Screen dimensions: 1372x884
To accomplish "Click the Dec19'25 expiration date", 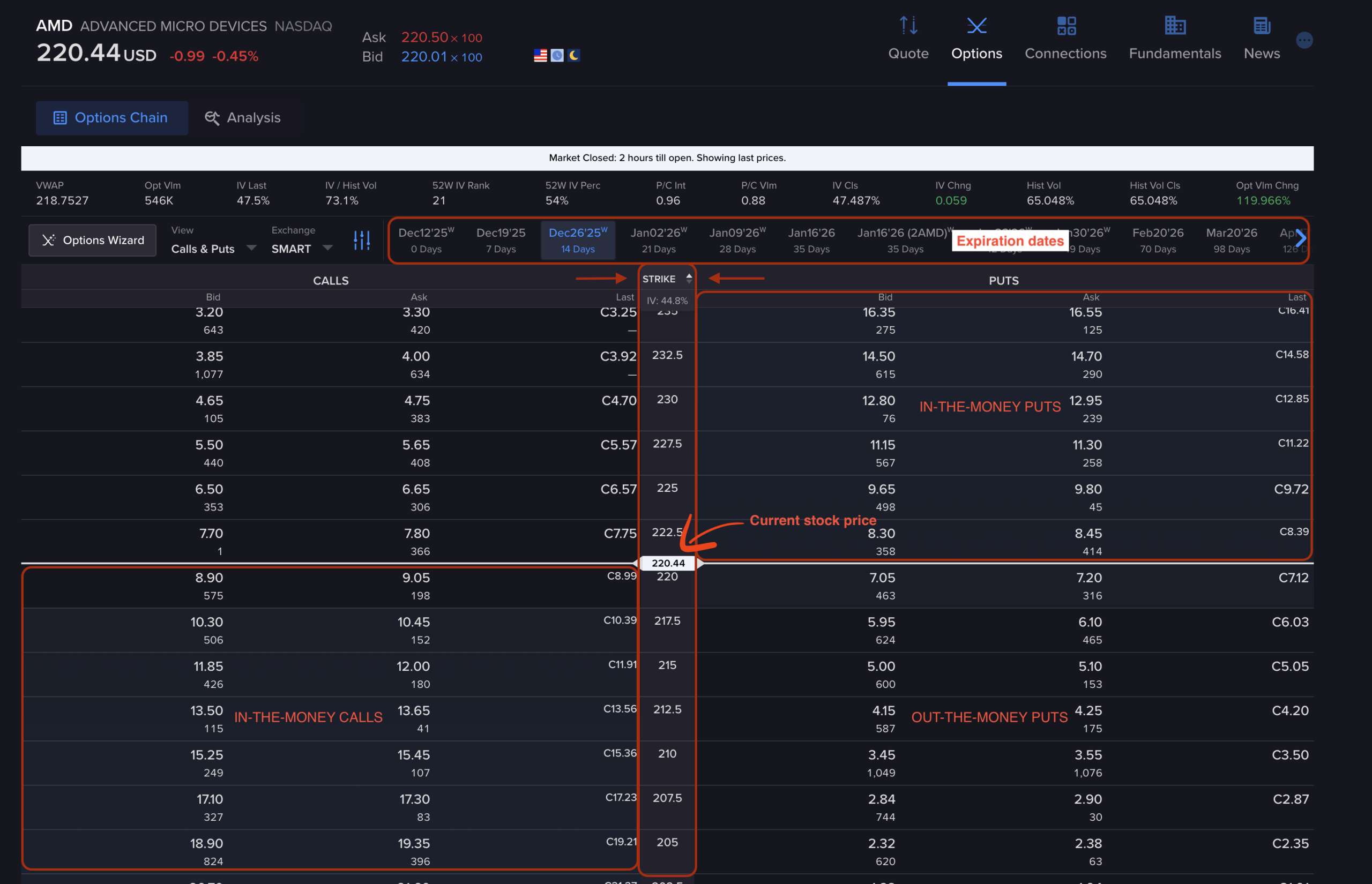I will pos(500,239).
